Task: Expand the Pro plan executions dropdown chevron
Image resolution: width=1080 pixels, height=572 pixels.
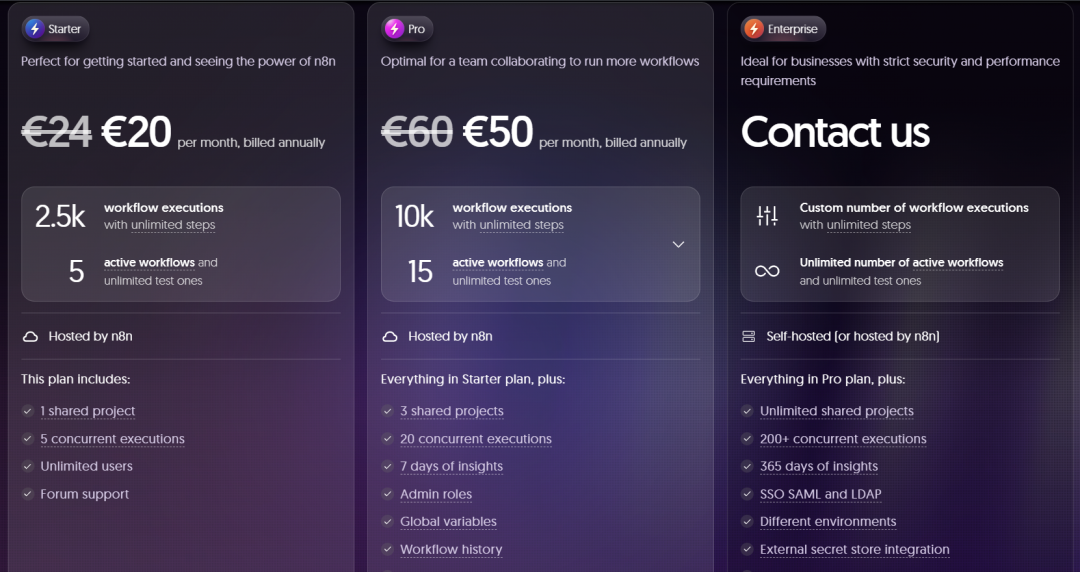Action: (x=678, y=245)
